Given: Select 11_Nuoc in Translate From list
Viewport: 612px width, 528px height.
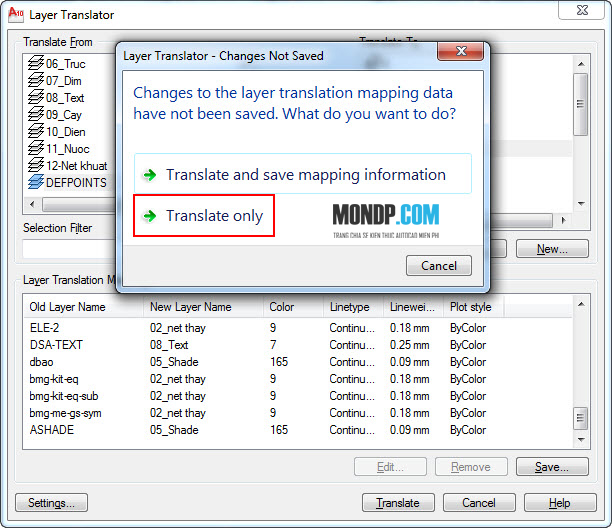Looking at the screenshot, I should [x=68, y=149].
